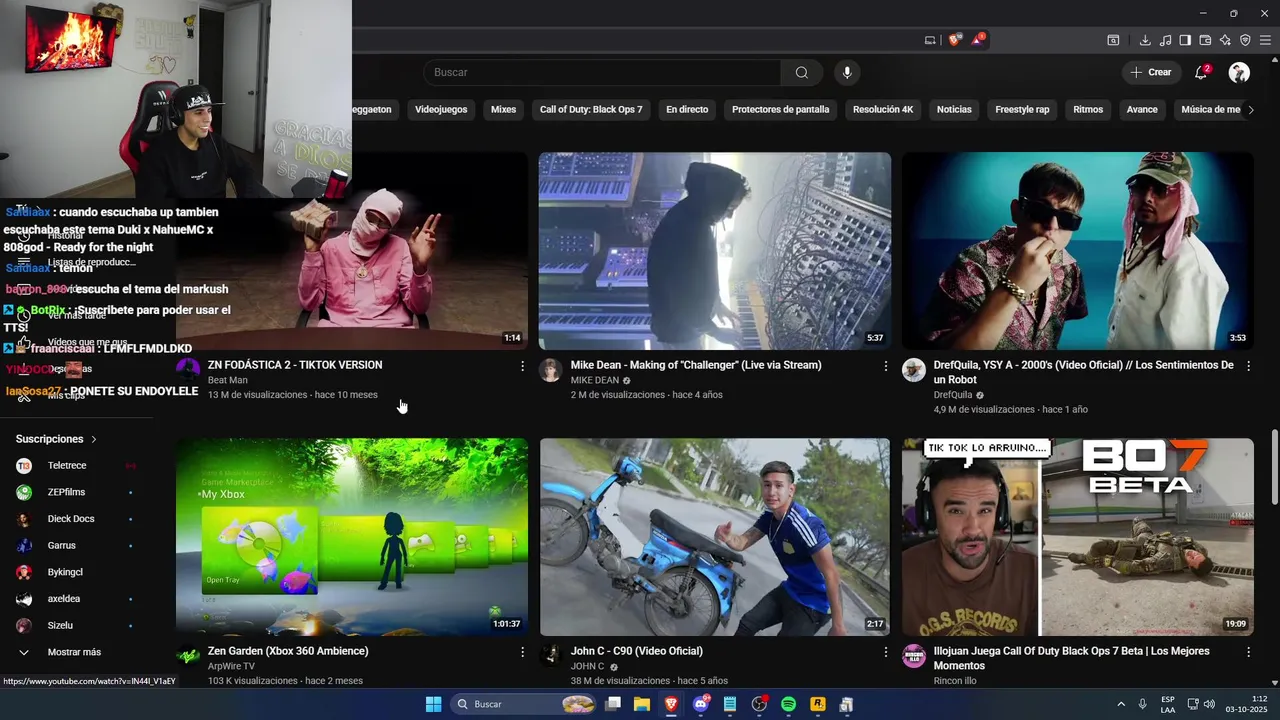Click the YouTube search magnifier button
Viewport: 1280px width, 720px height.
802,72
